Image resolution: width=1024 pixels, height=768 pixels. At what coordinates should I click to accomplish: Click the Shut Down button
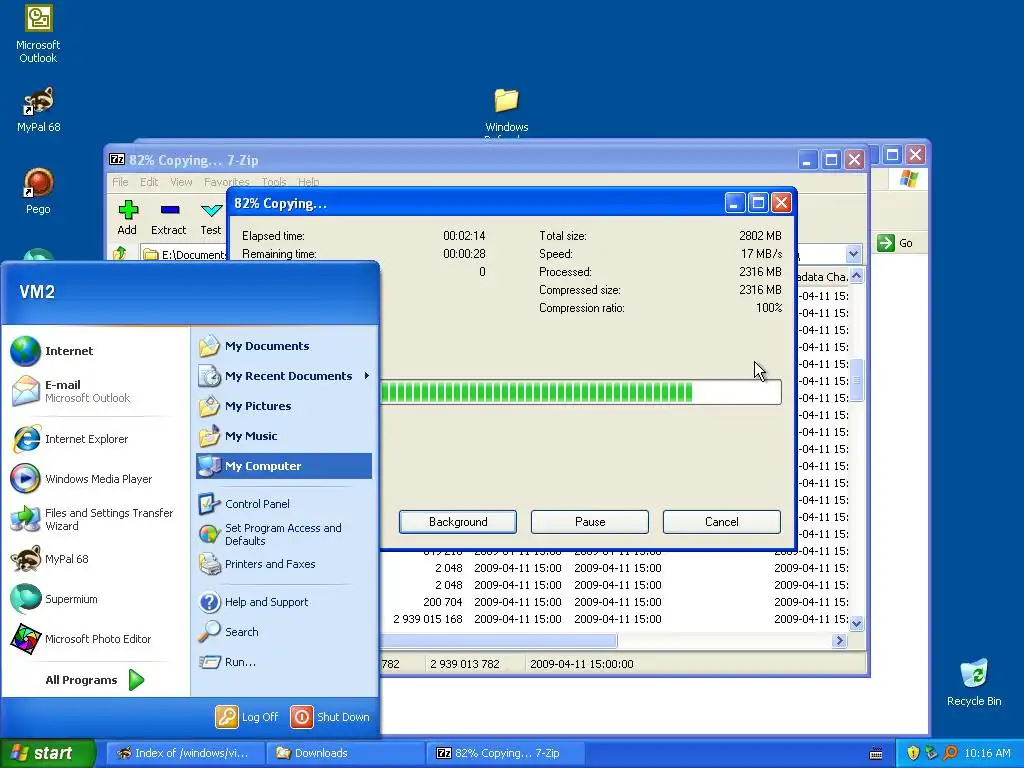(x=330, y=717)
